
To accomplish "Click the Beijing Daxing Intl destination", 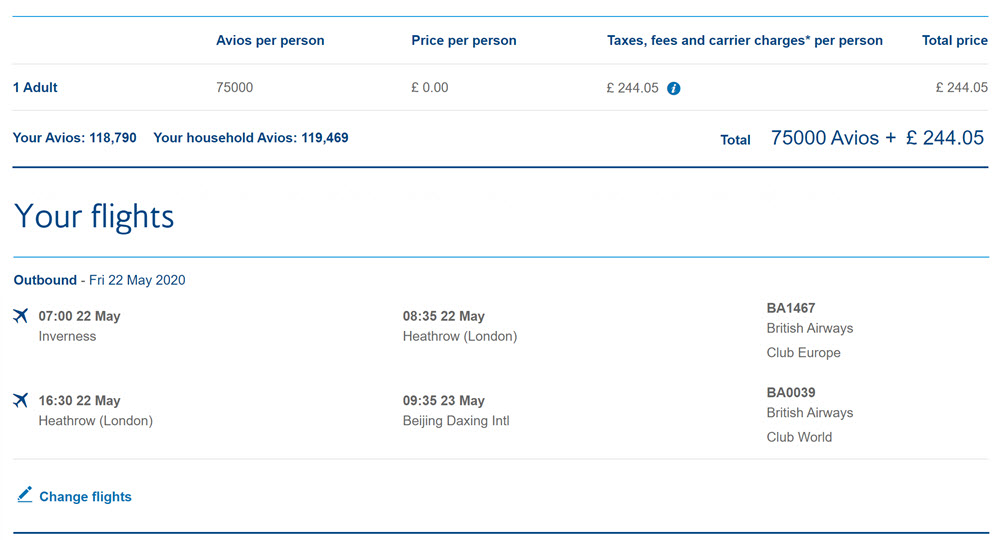I will coord(456,421).
